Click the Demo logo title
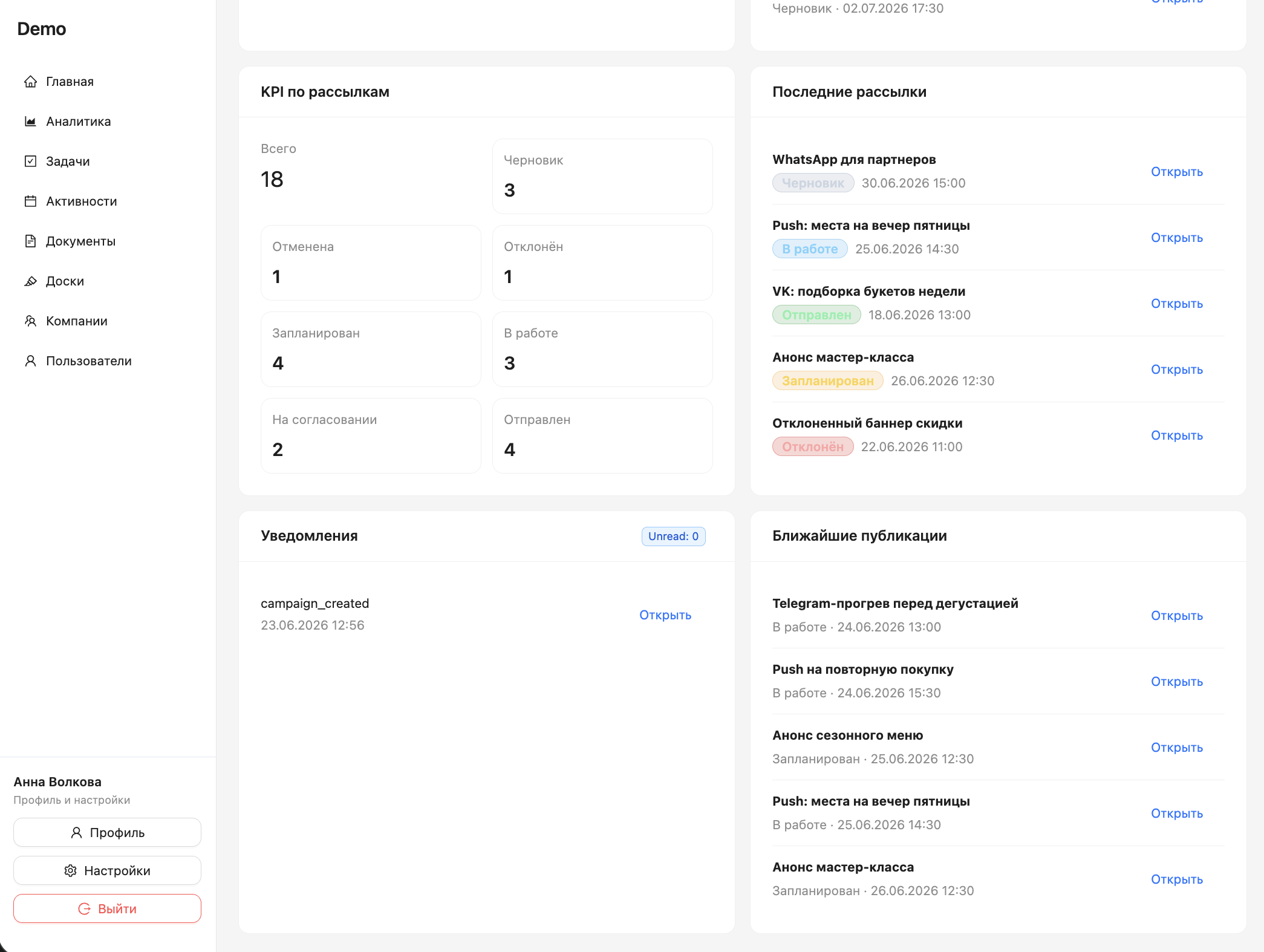 42,29
